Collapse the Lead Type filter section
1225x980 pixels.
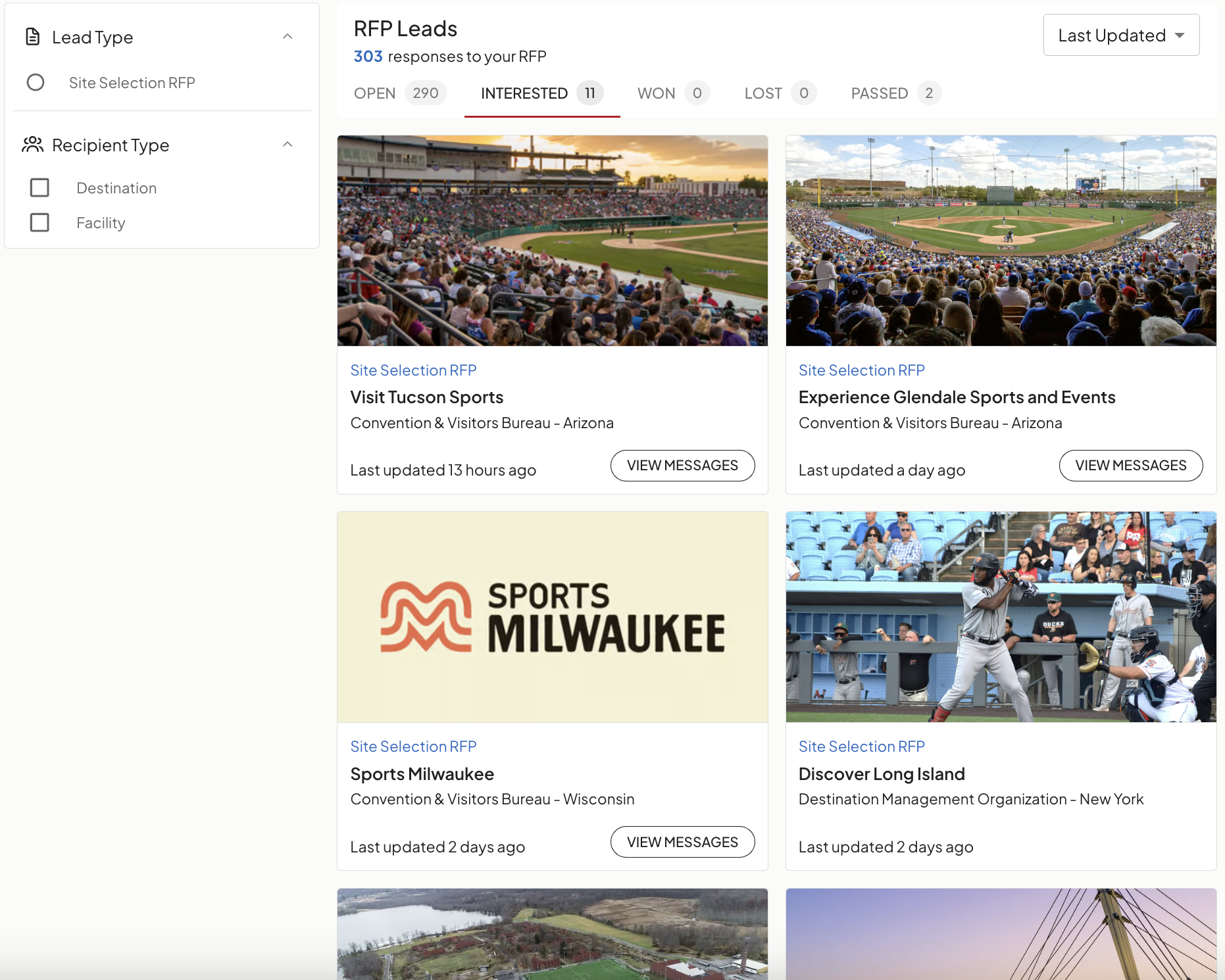click(x=287, y=37)
